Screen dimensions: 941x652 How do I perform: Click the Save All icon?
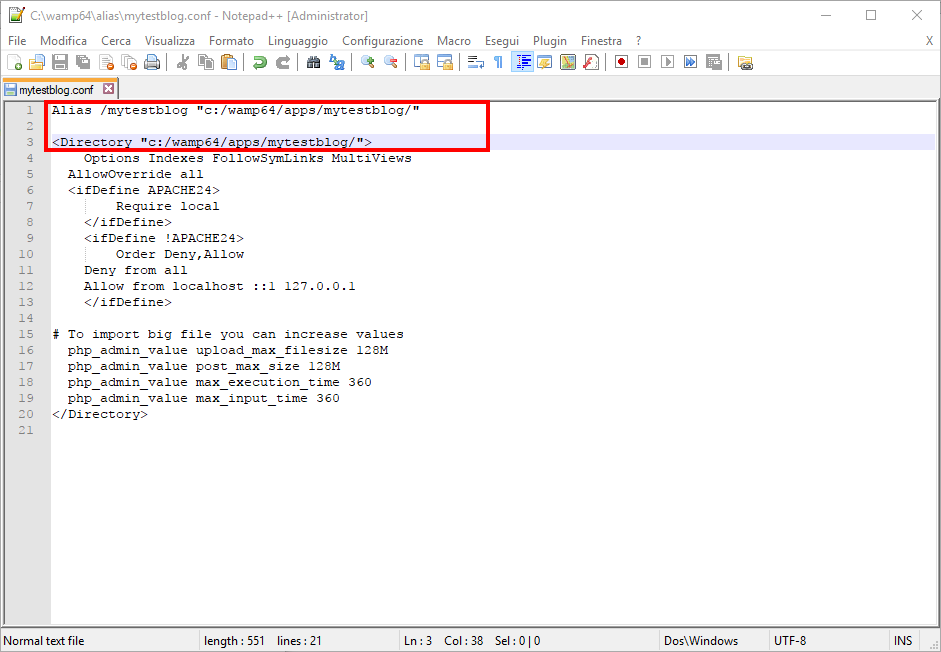[x=83, y=62]
